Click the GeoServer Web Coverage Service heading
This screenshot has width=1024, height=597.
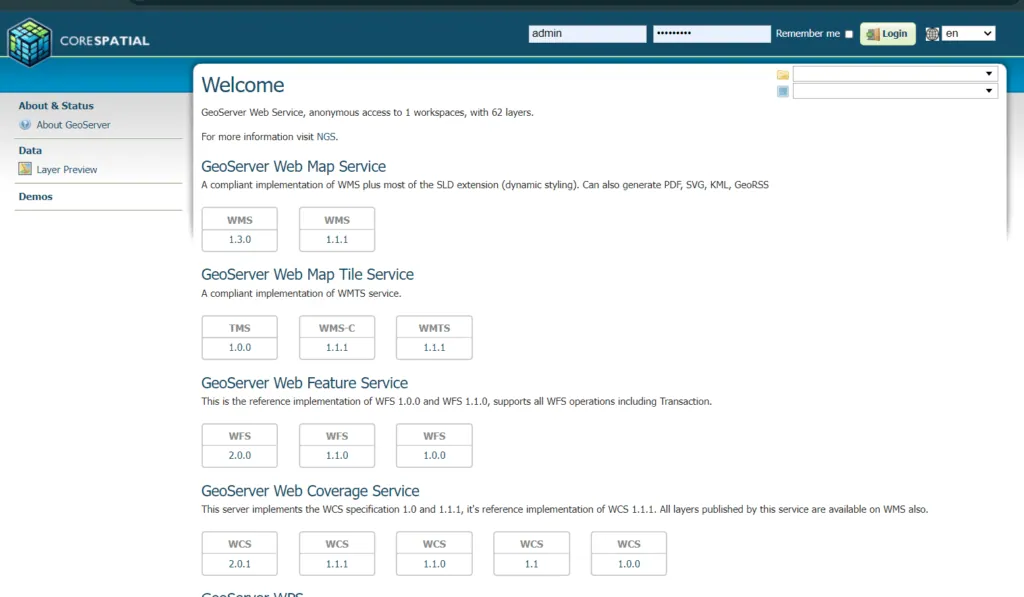310,491
